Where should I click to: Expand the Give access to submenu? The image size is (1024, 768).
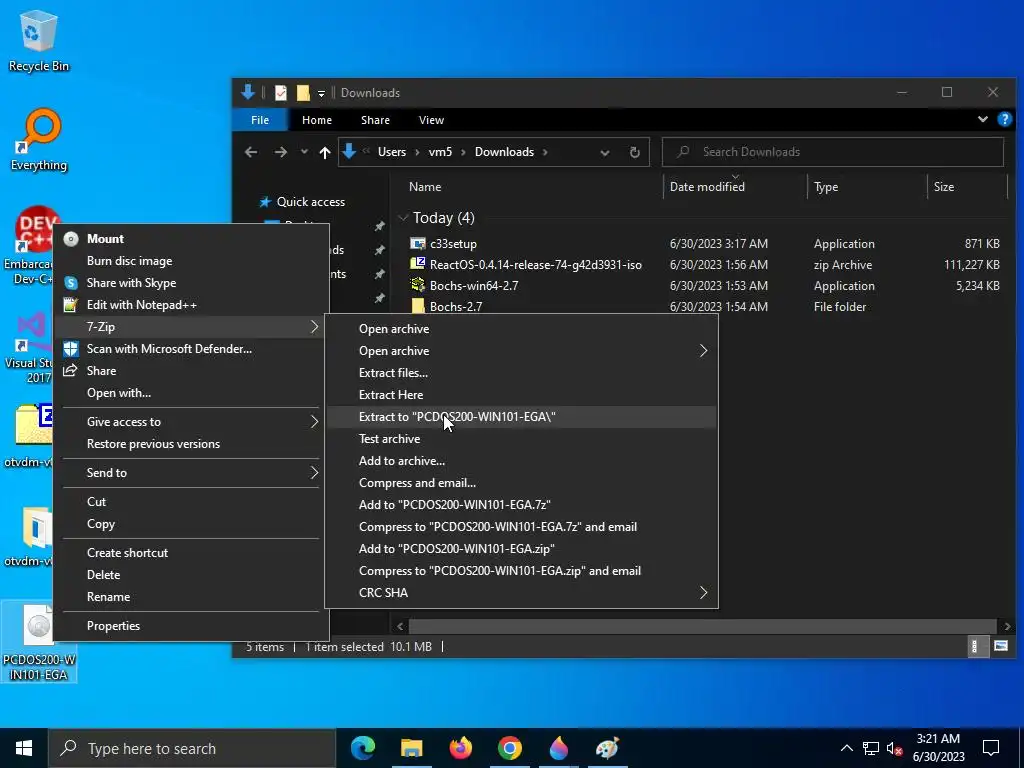(x=191, y=422)
